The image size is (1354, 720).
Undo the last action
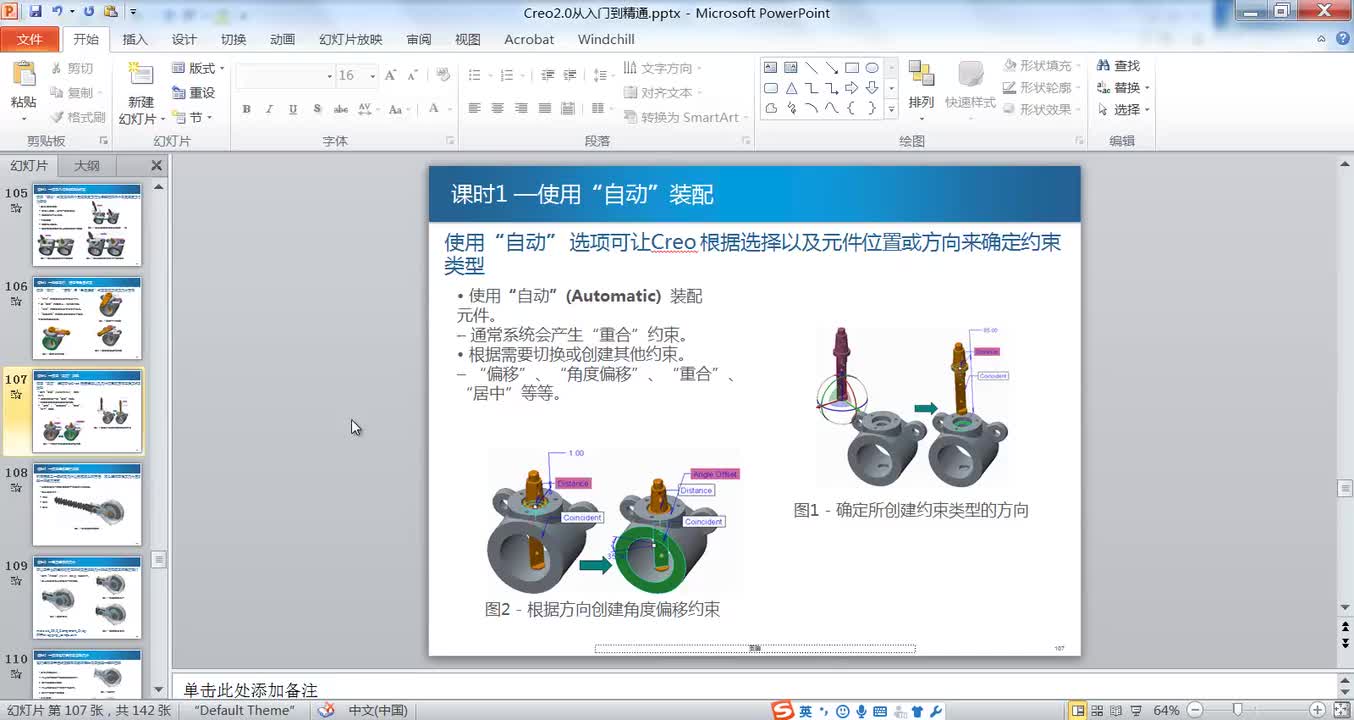point(58,12)
